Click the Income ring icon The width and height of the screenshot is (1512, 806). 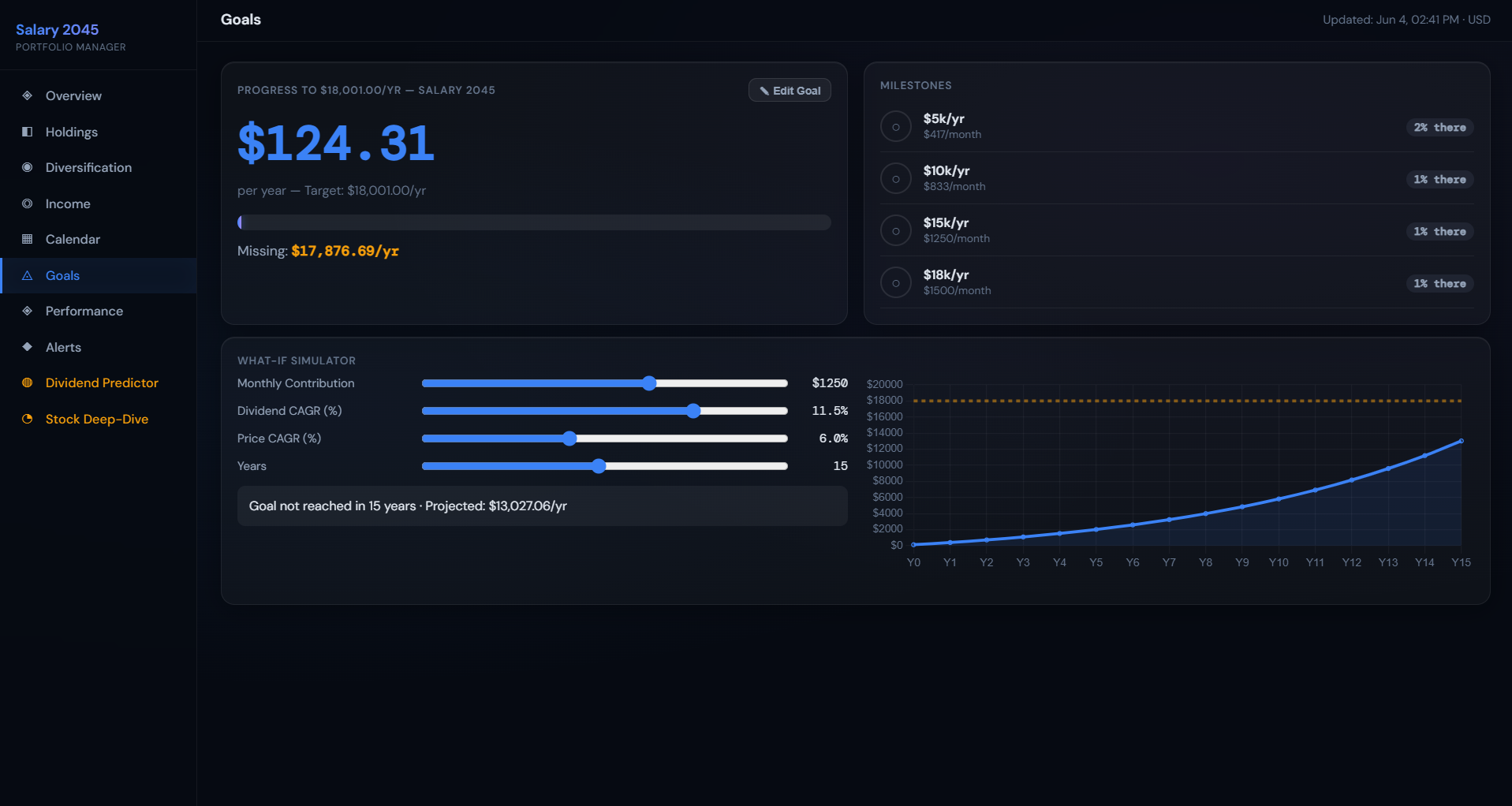28,203
